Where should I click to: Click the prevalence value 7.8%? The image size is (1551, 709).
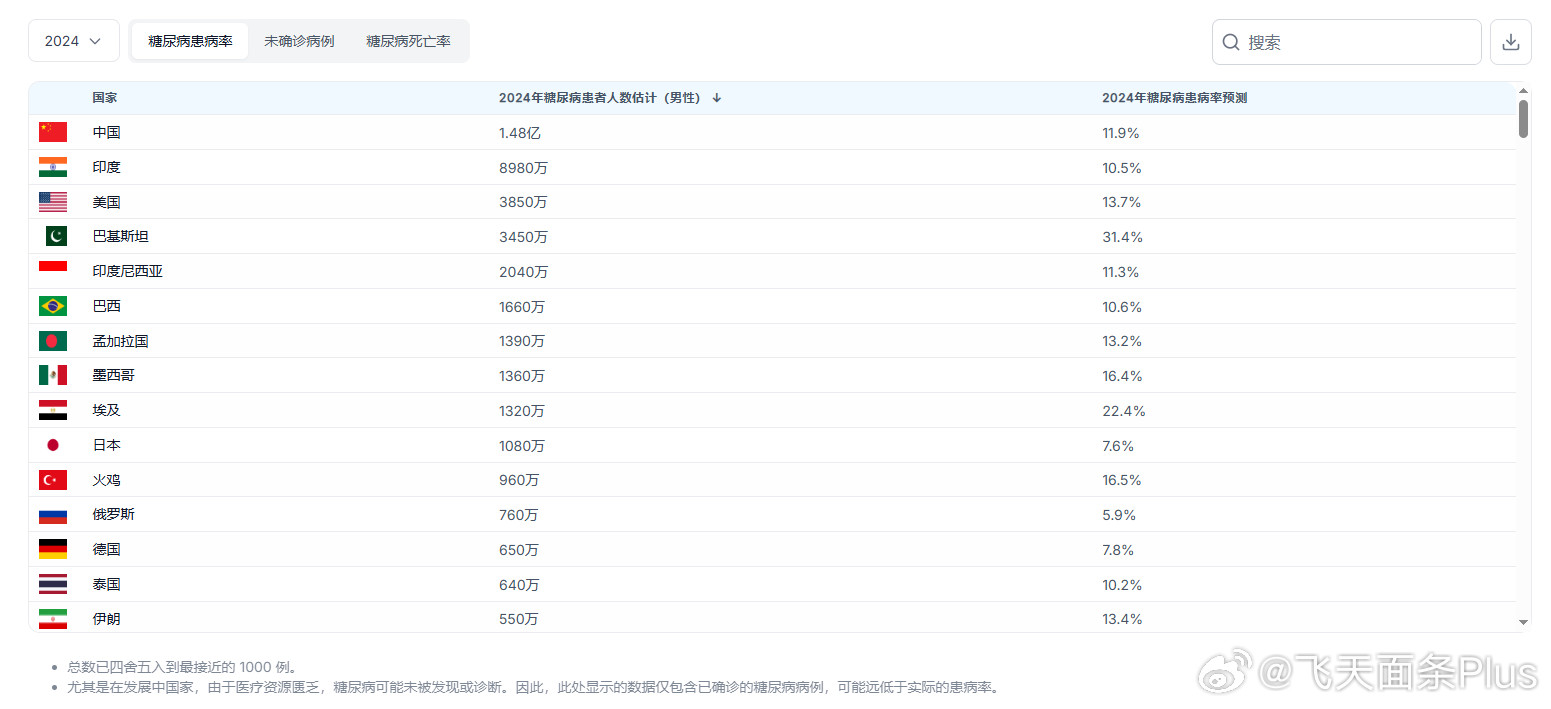point(1119,549)
